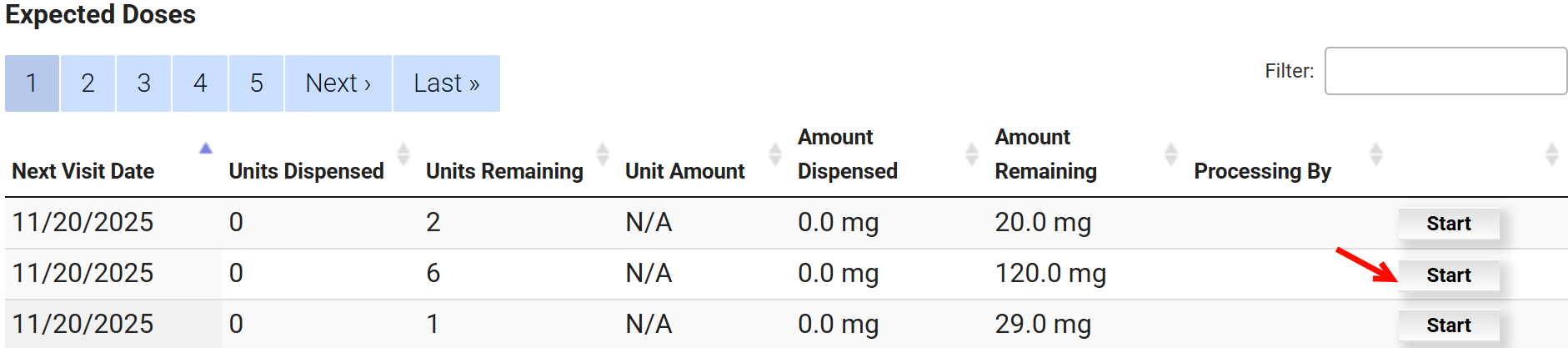Jump to Last page of results

pyautogui.click(x=446, y=83)
